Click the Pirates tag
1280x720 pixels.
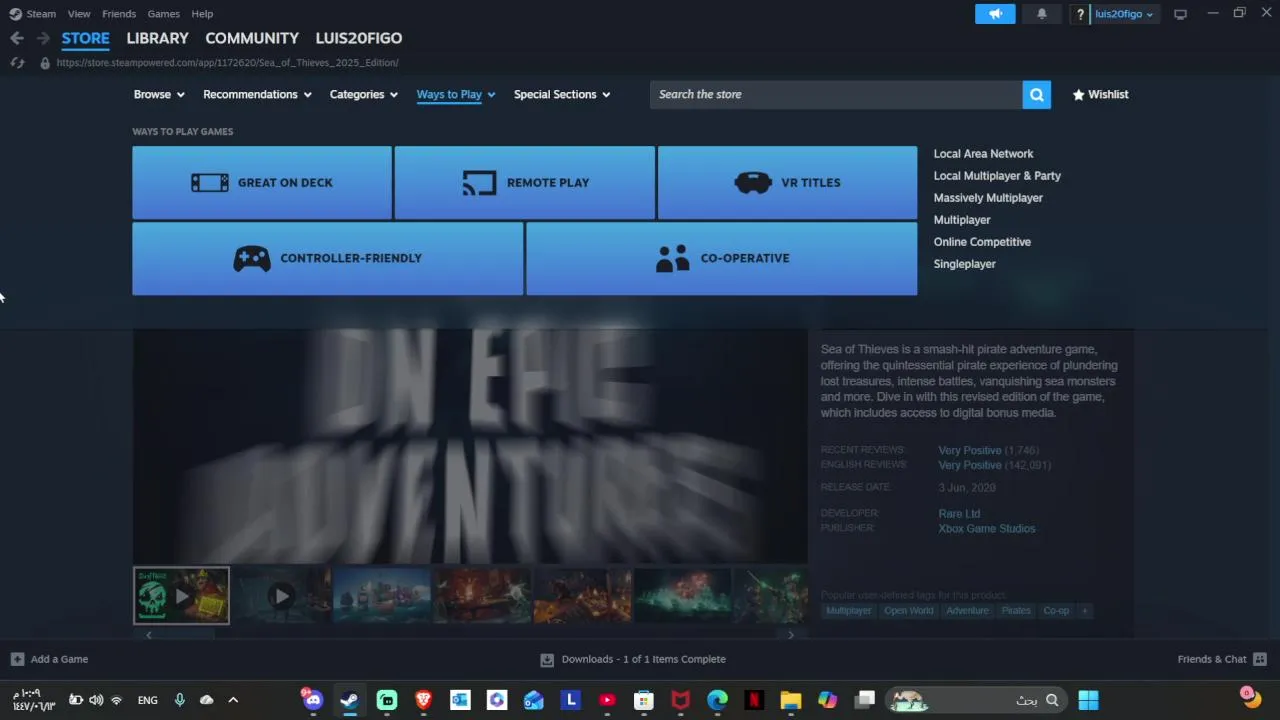pos(1016,611)
